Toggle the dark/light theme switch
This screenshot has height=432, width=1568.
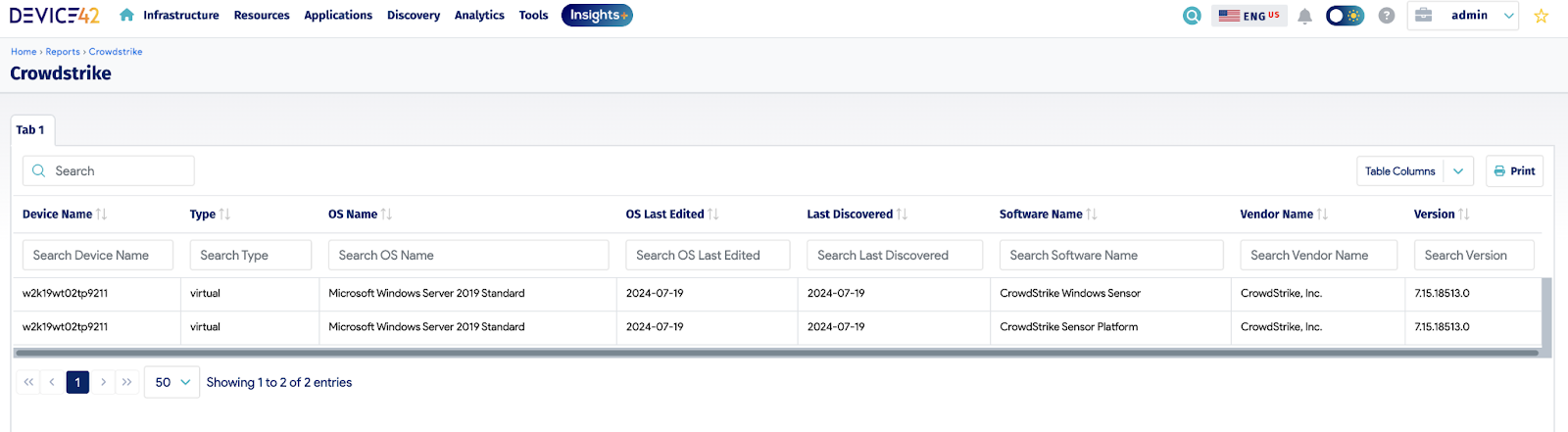click(1345, 16)
